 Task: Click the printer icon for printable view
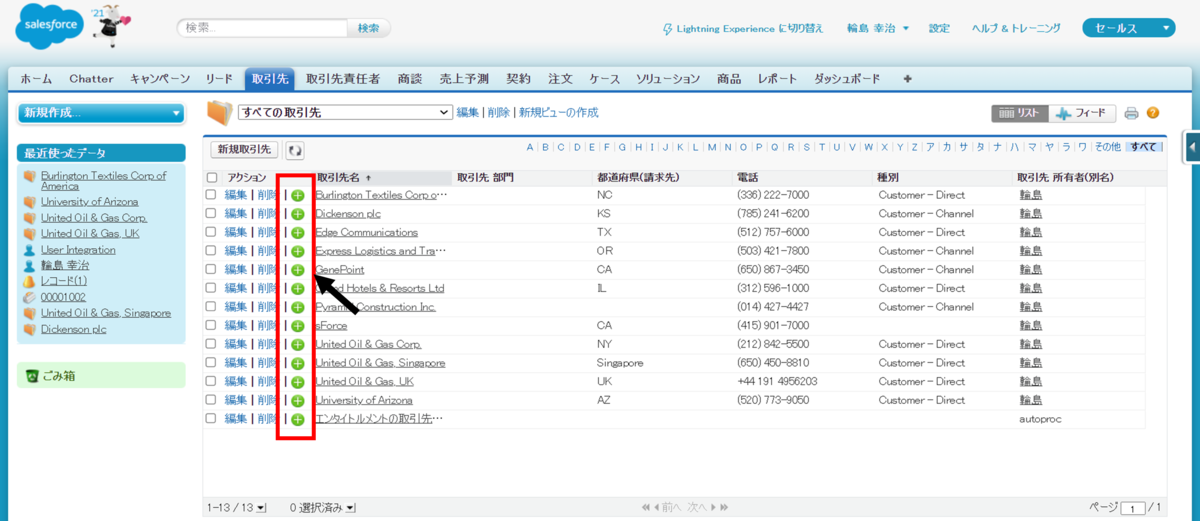coord(1132,113)
